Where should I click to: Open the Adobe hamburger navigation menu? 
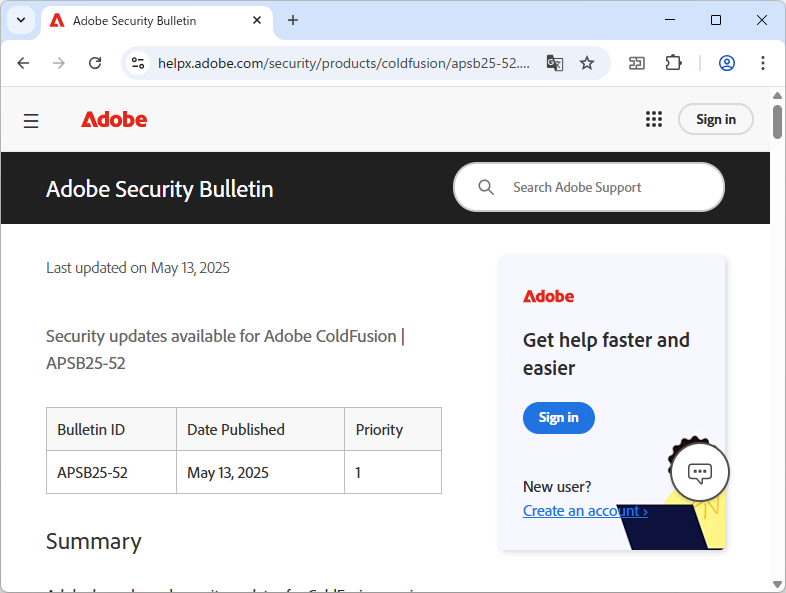31,120
